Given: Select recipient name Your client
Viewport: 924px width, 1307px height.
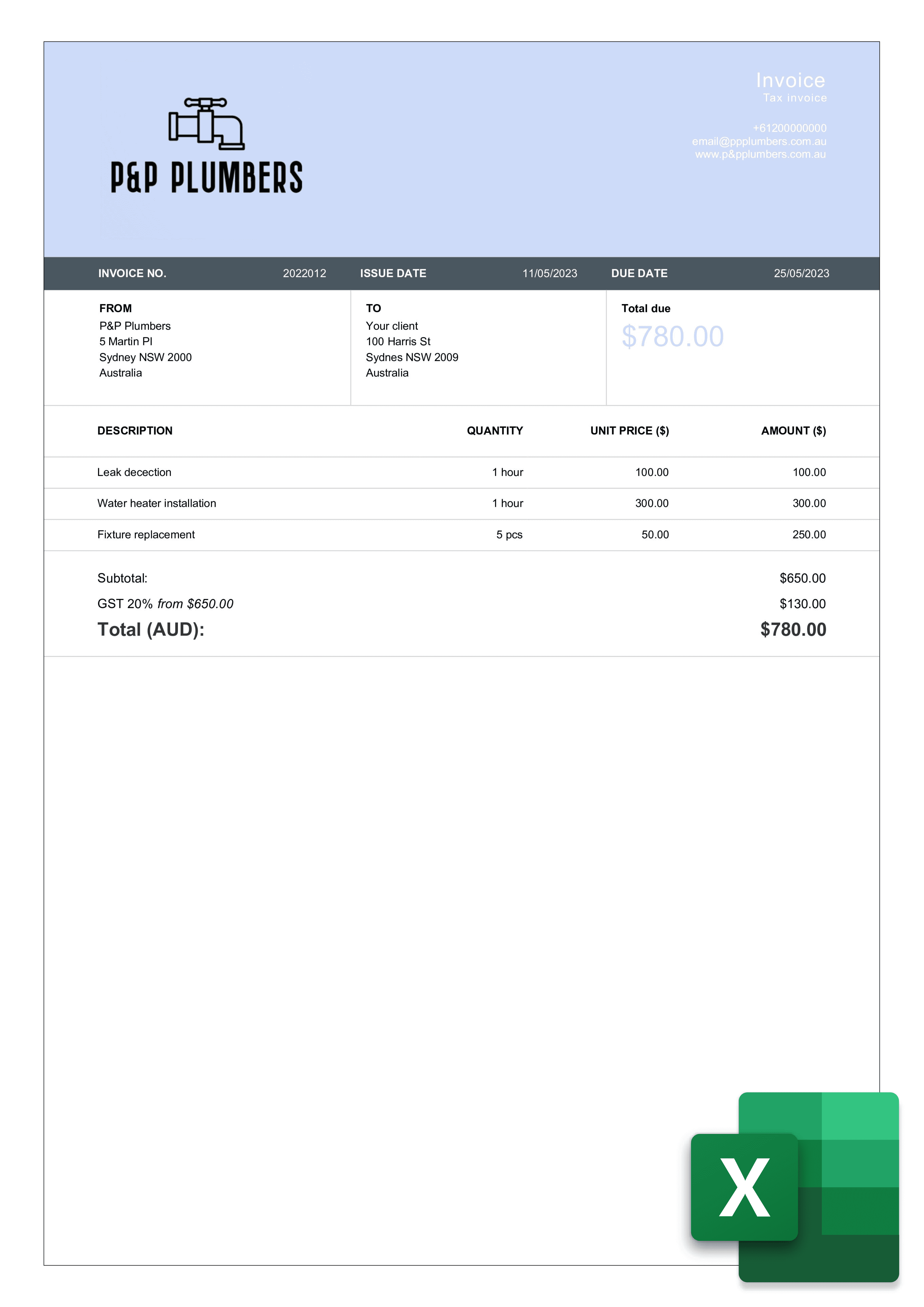Looking at the screenshot, I should (392, 326).
